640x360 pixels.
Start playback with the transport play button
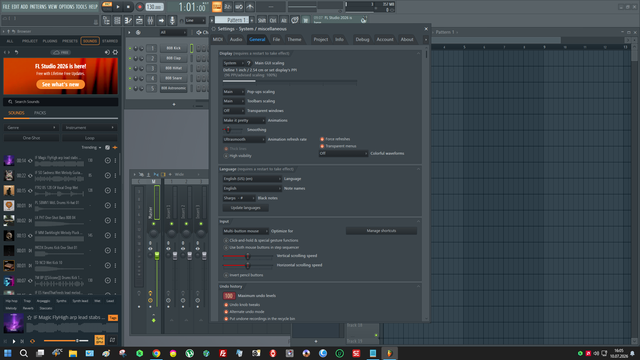pos(118,7)
